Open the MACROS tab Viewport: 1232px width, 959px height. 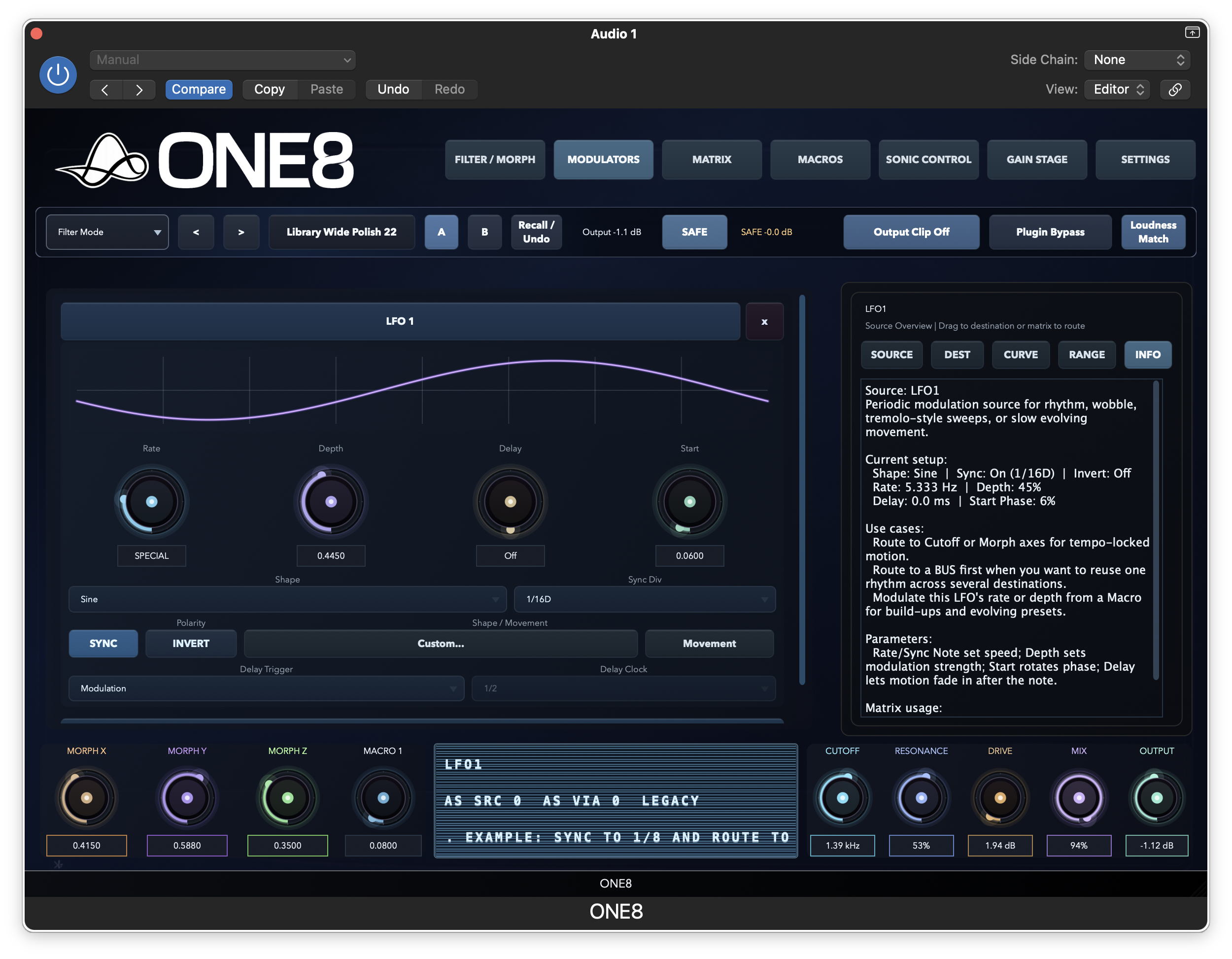tap(820, 160)
